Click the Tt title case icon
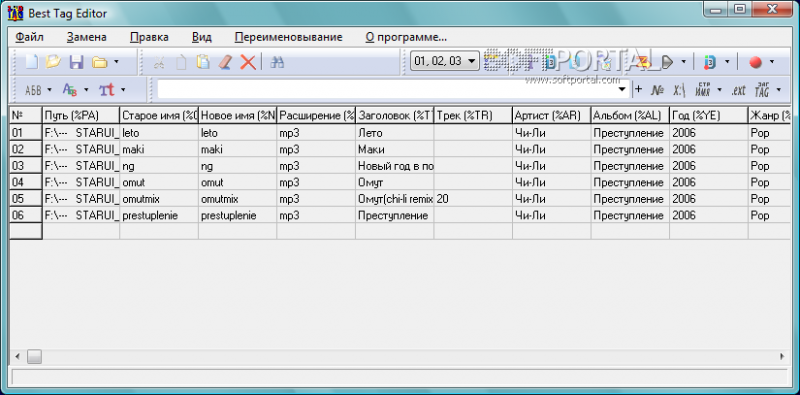The height and width of the screenshot is (395, 800). 107,90
